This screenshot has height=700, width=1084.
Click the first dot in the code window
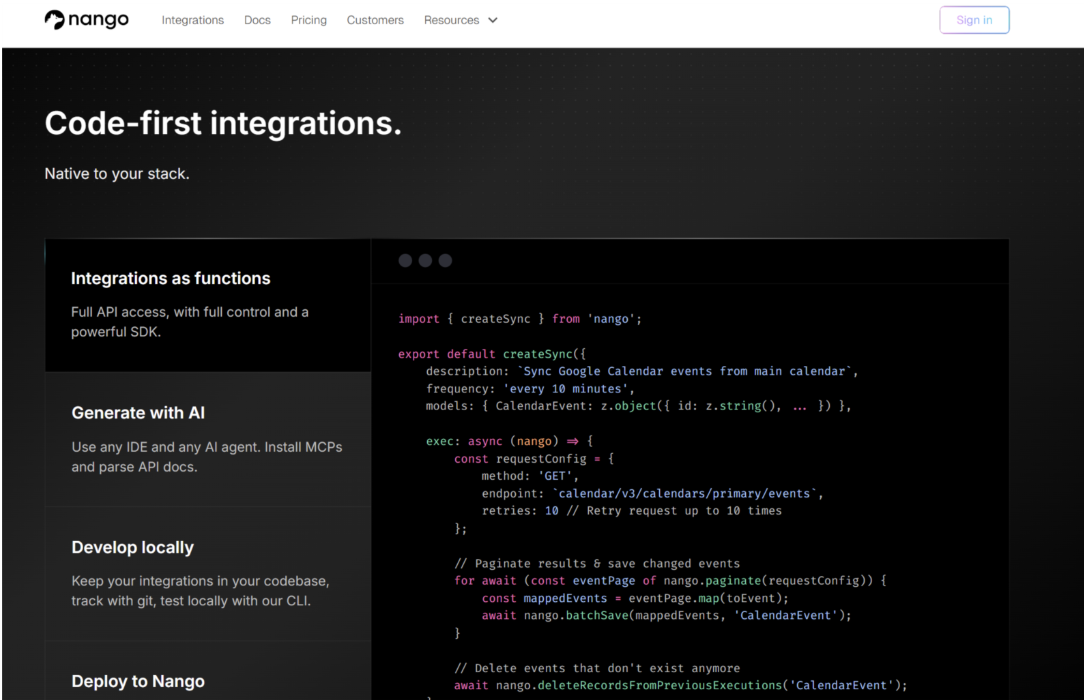(405, 261)
